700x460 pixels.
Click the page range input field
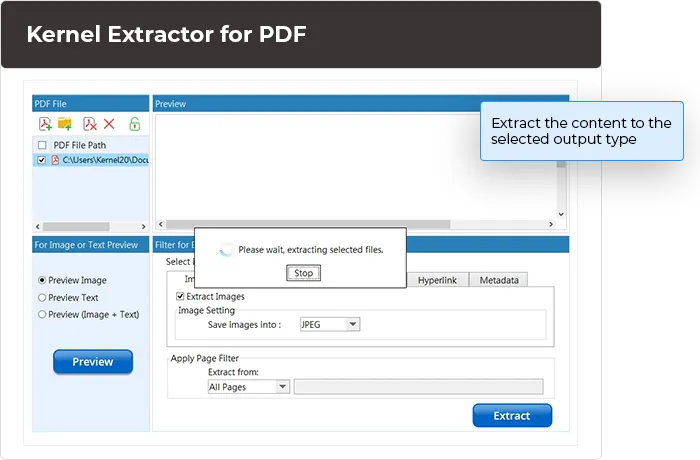[419, 387]
